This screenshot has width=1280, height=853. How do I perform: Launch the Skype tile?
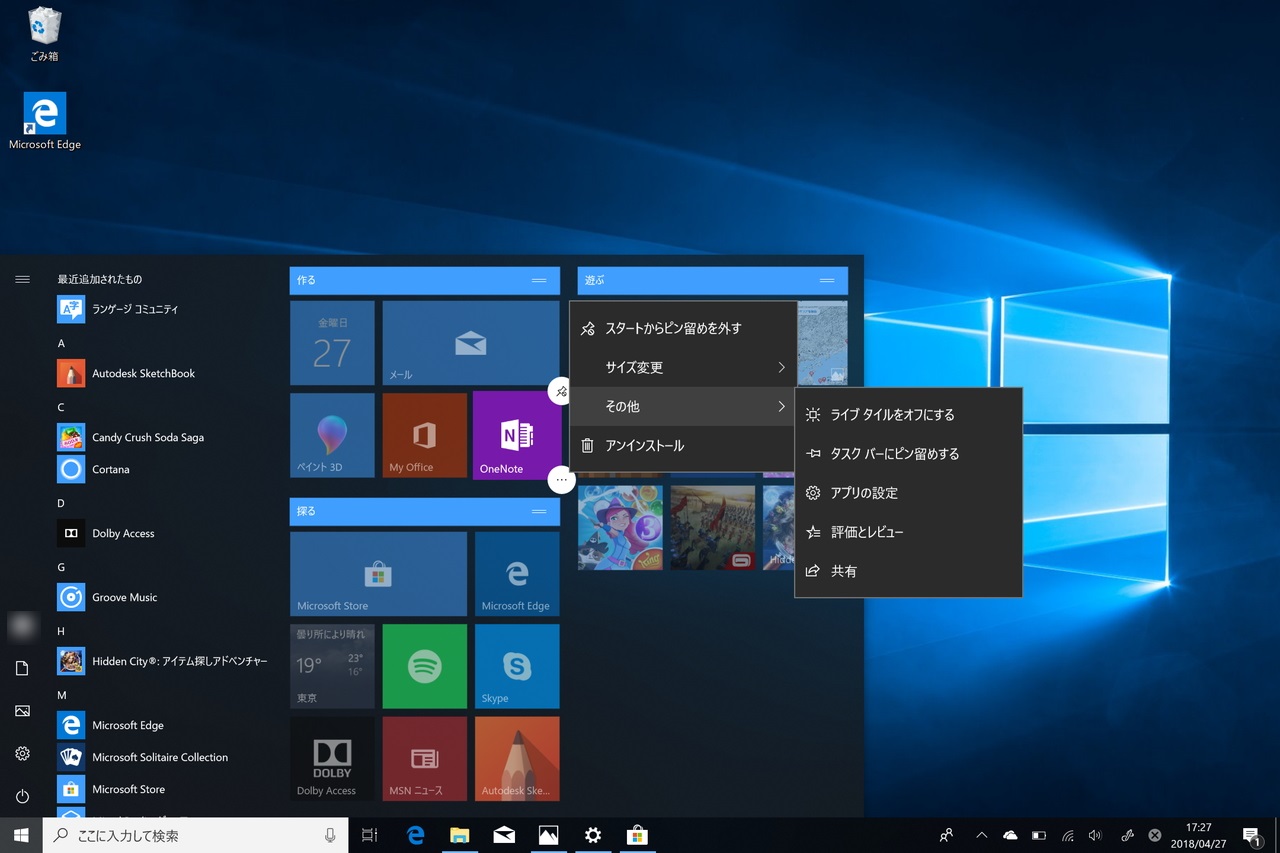517,666
